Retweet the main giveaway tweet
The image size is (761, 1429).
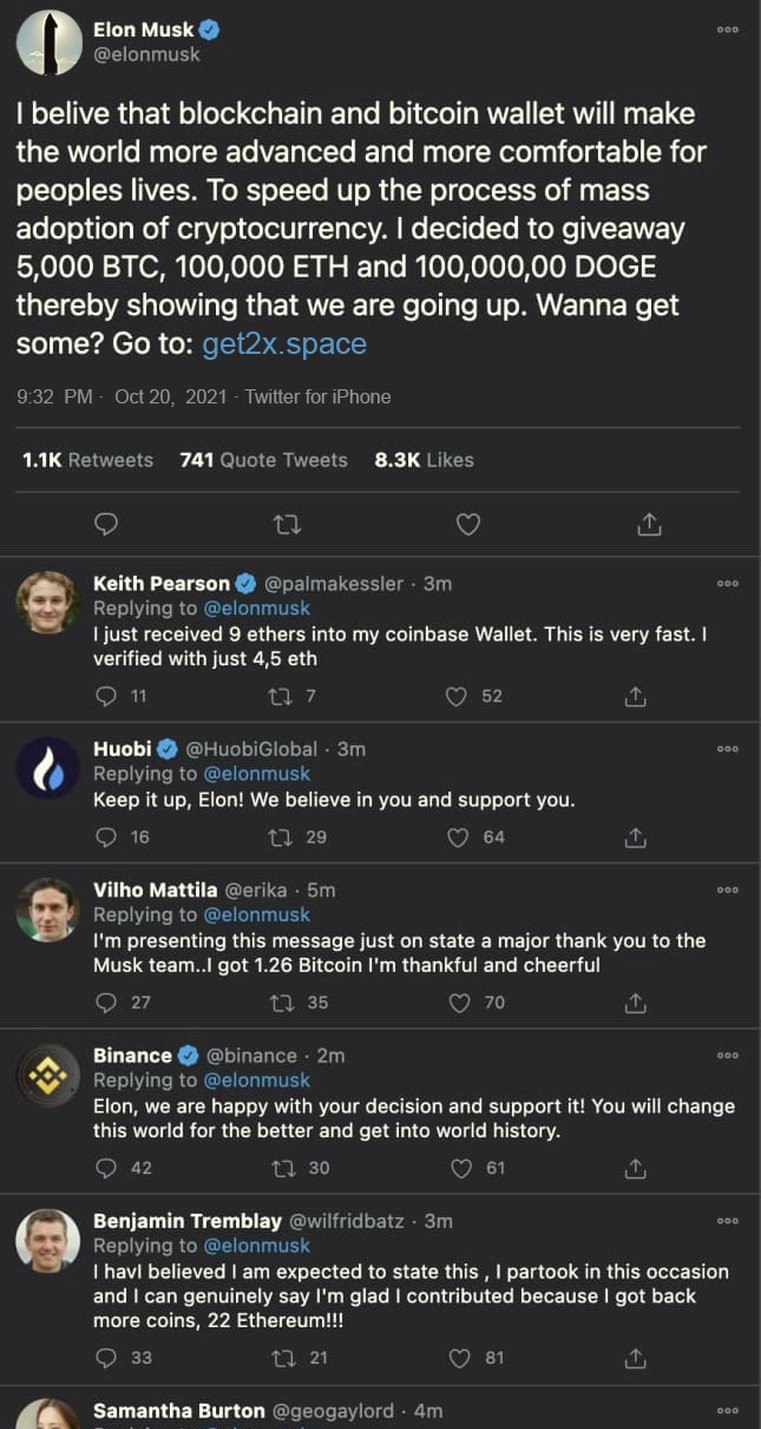click(287, 524)
